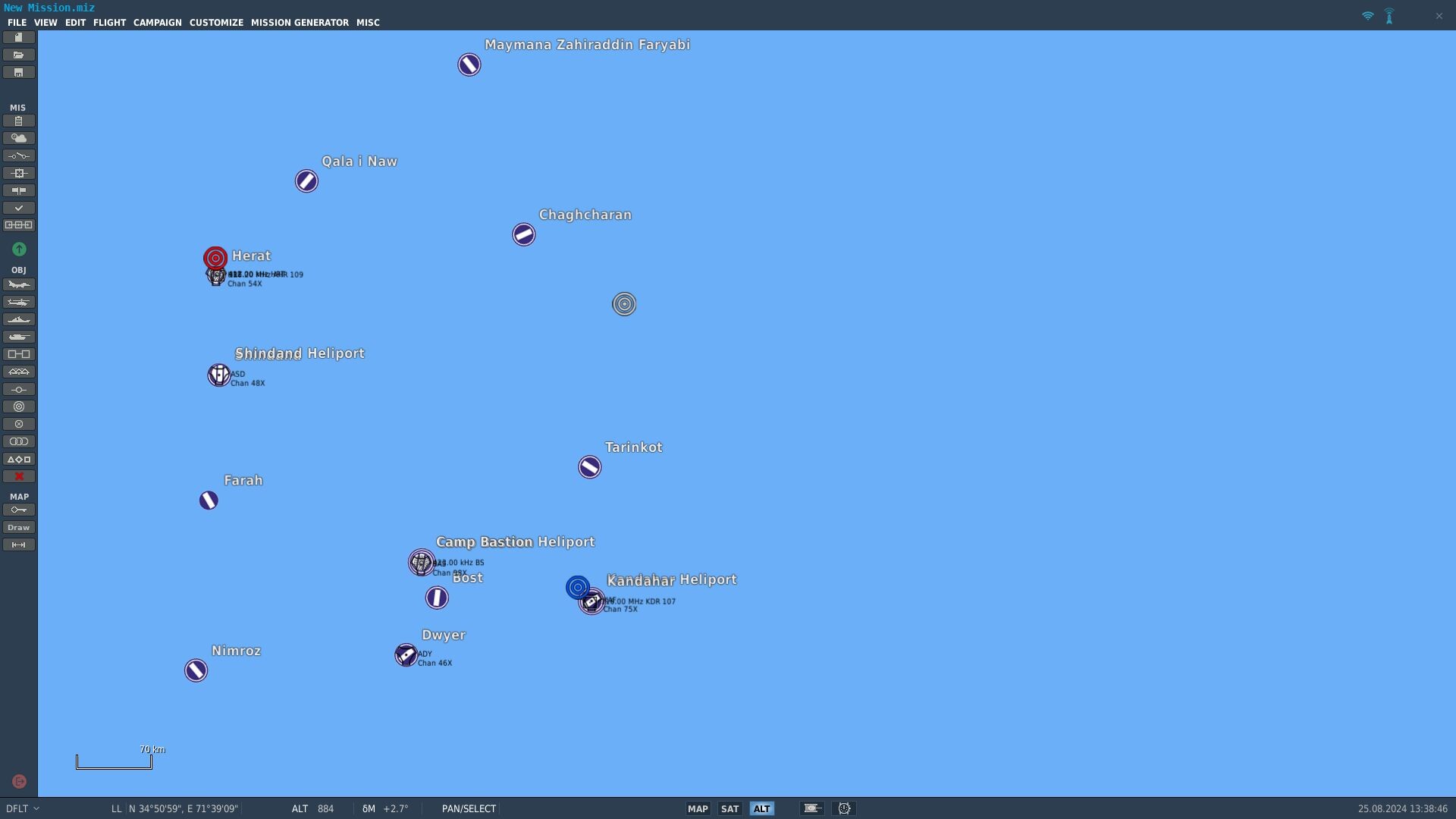
Task: Open the FILE menu
Action: tap(17, 23)
